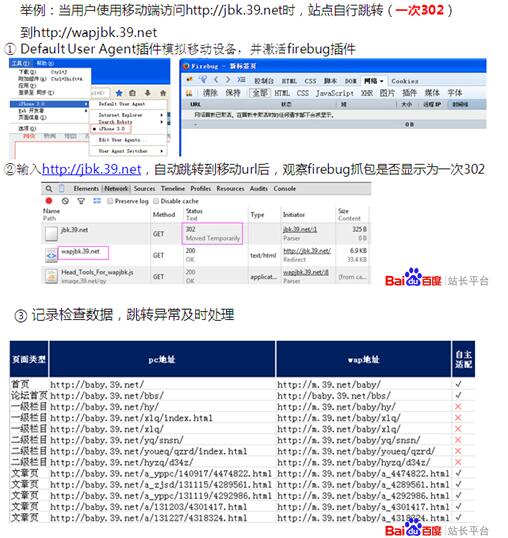Switch to DevTools Sources tab
Viewport: 508px width, 538px height.
(x=144, y=188)
